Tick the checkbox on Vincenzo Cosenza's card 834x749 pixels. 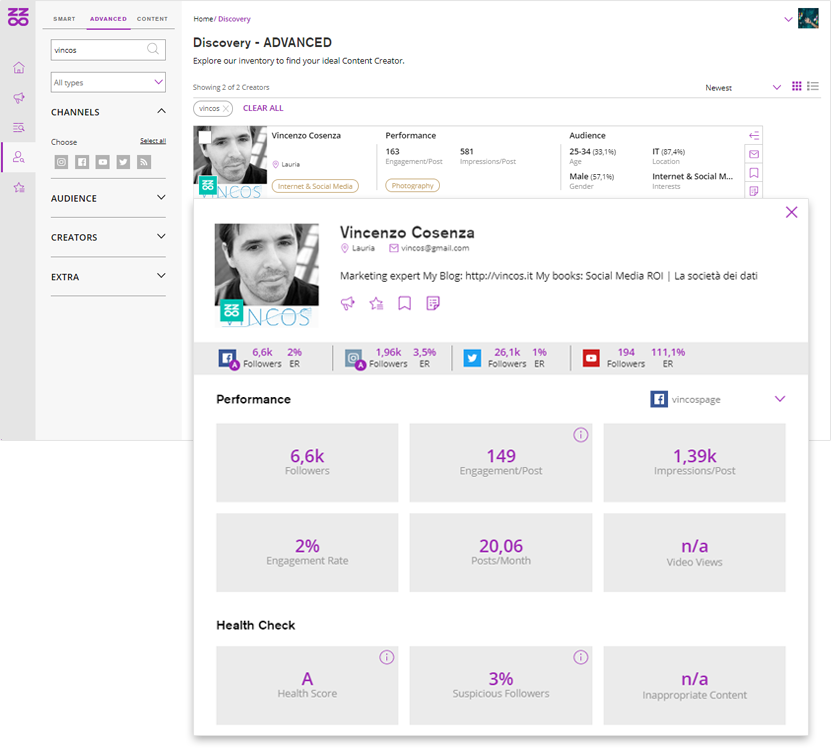tap(203, 137)
